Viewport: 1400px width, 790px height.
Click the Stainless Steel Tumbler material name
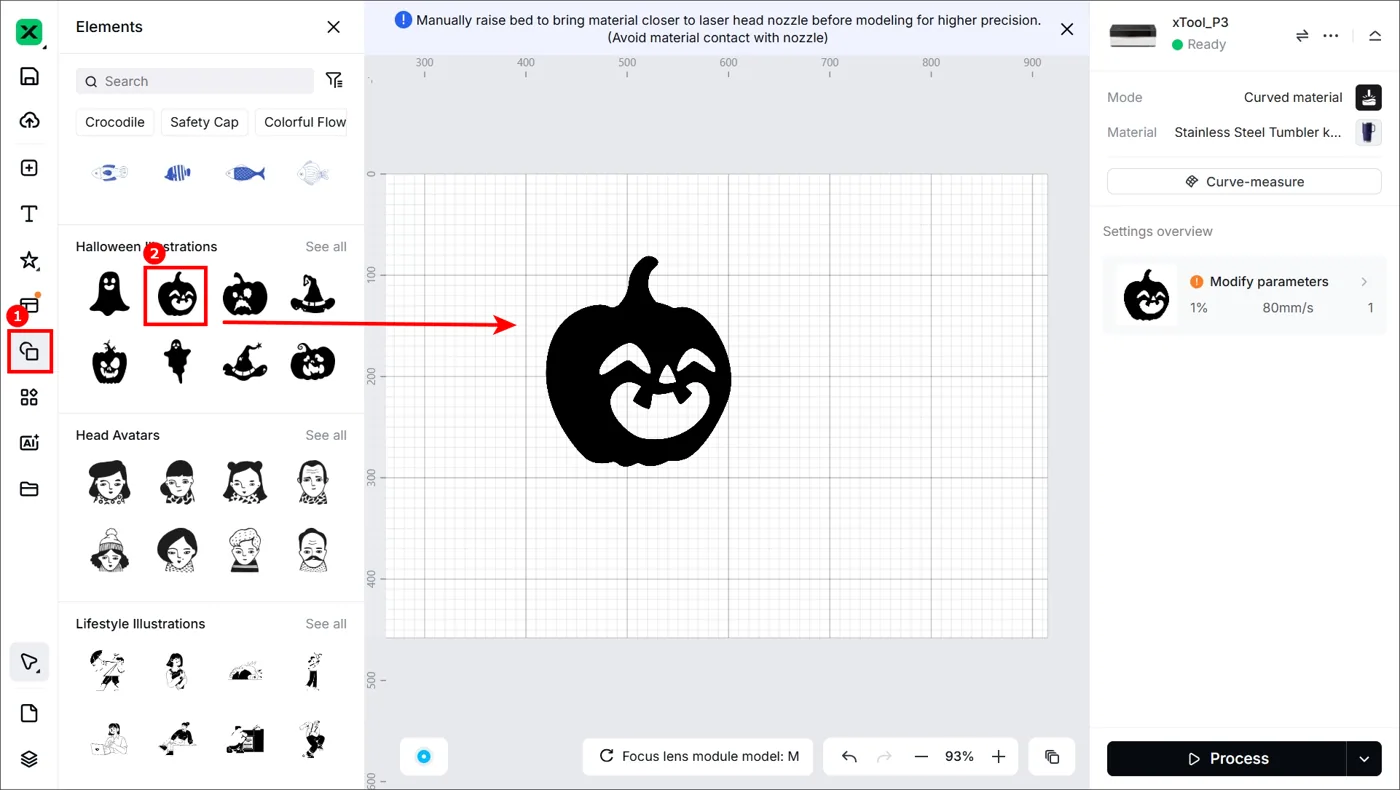point(1258,132)
